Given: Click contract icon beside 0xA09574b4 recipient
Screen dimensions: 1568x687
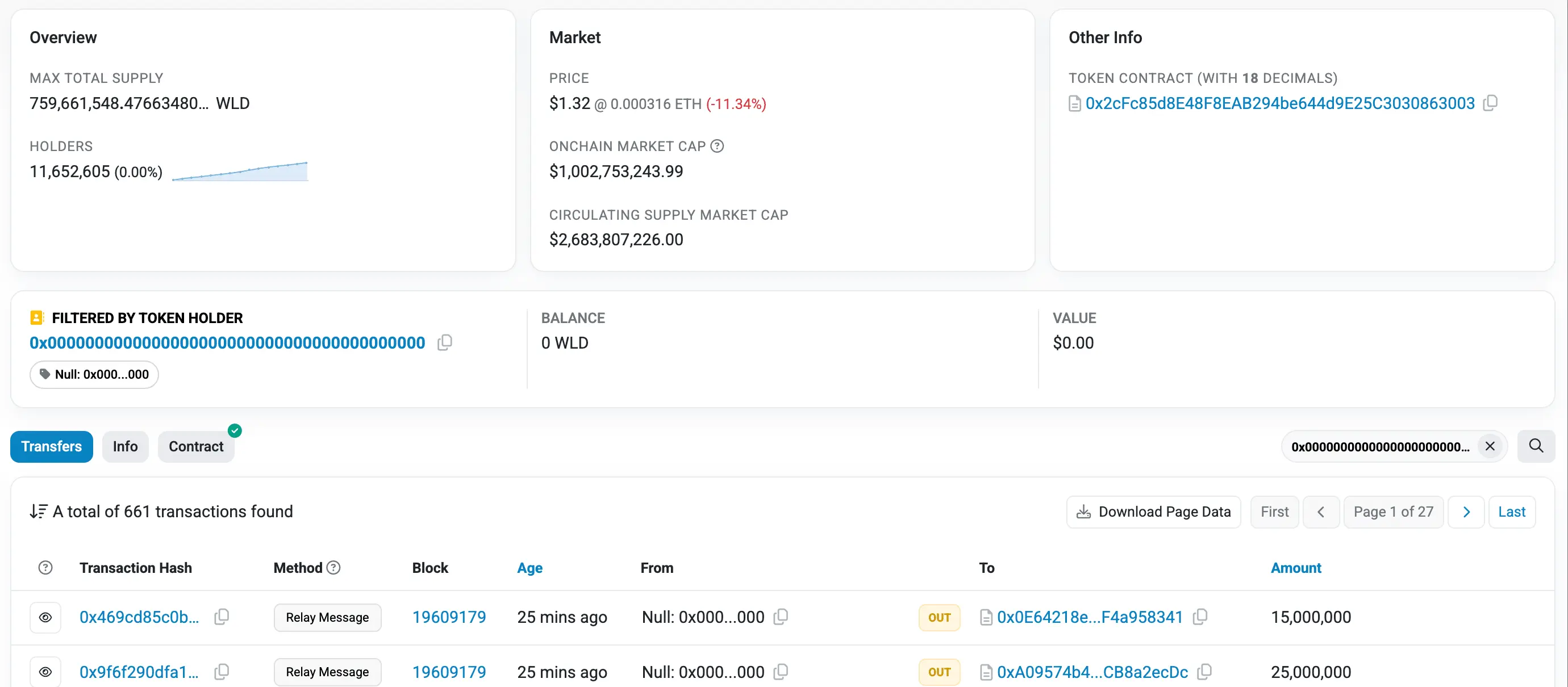Looking at the screenshot, I should click(x=986, y=672).
